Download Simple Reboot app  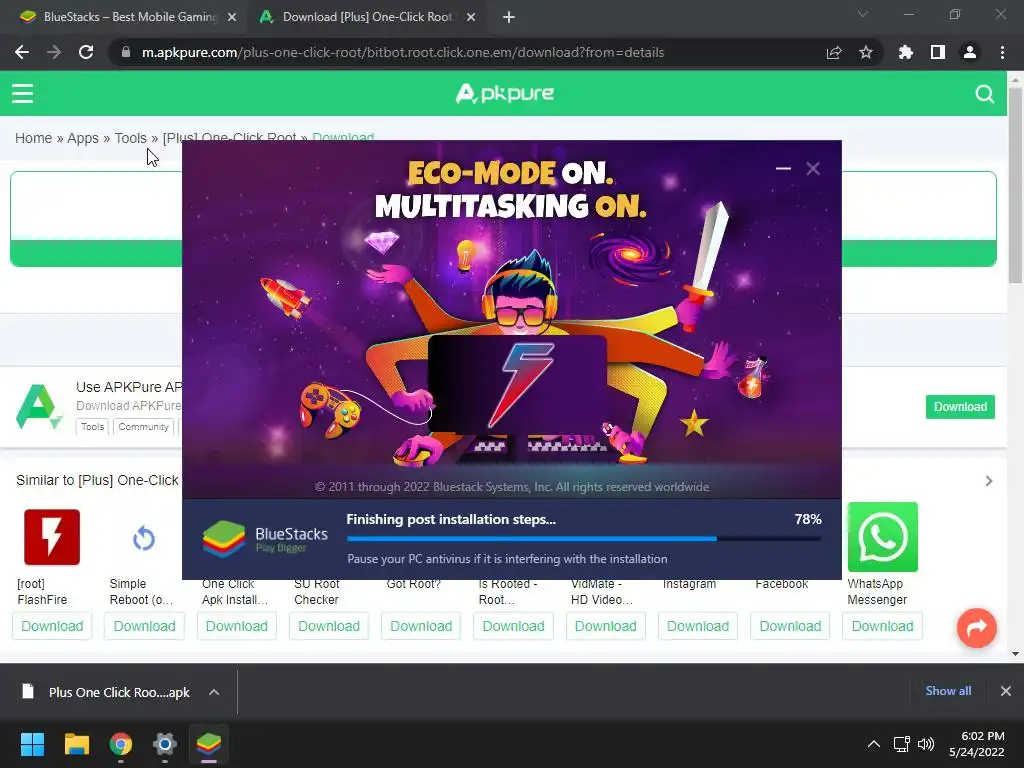(144, 626)
